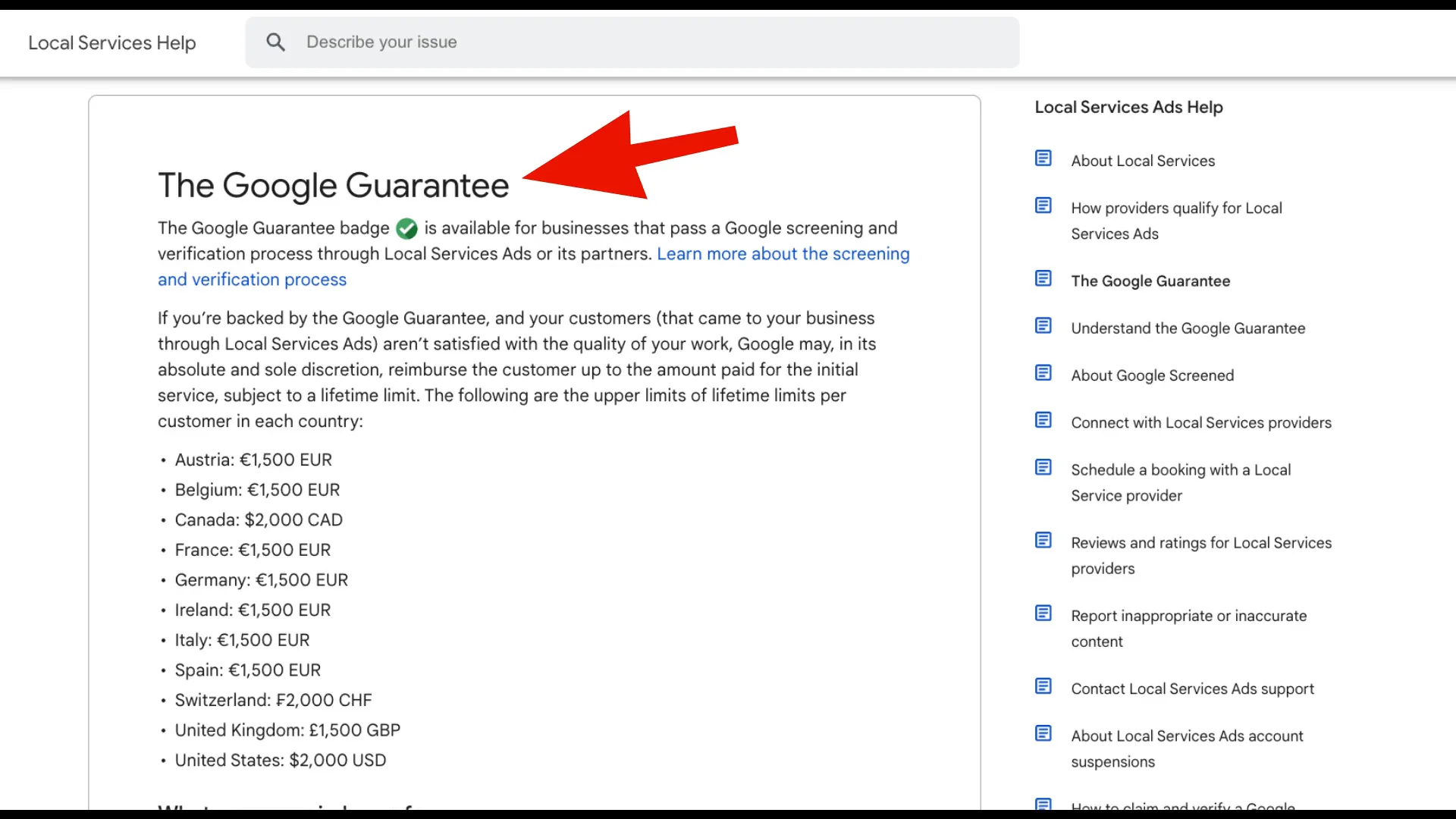The image size is (1456, 819).
Task: Click the document icon beside How providers qualify
Action: coord(1043,206)
